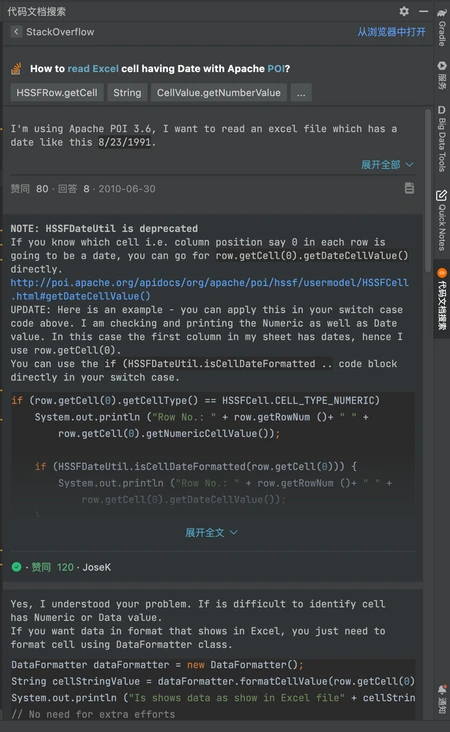The height and width of the screenshot is (732, 450).
Task: Click the 赞同 80 count under question
Action: pos(29,189)
